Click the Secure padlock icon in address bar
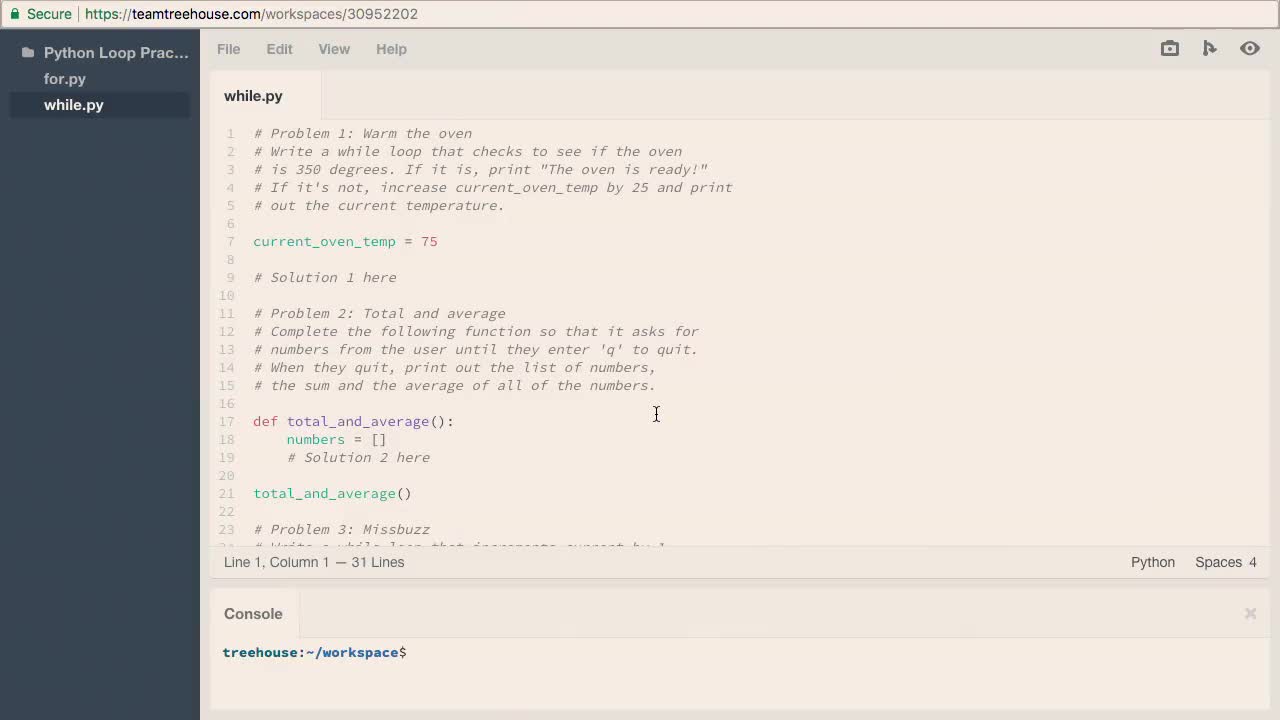 14,14
